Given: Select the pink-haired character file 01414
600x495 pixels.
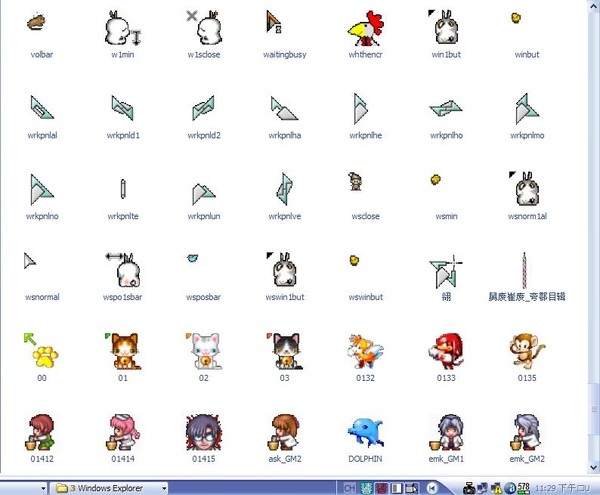Looking at the screenshot, I should tap(123, 432).
